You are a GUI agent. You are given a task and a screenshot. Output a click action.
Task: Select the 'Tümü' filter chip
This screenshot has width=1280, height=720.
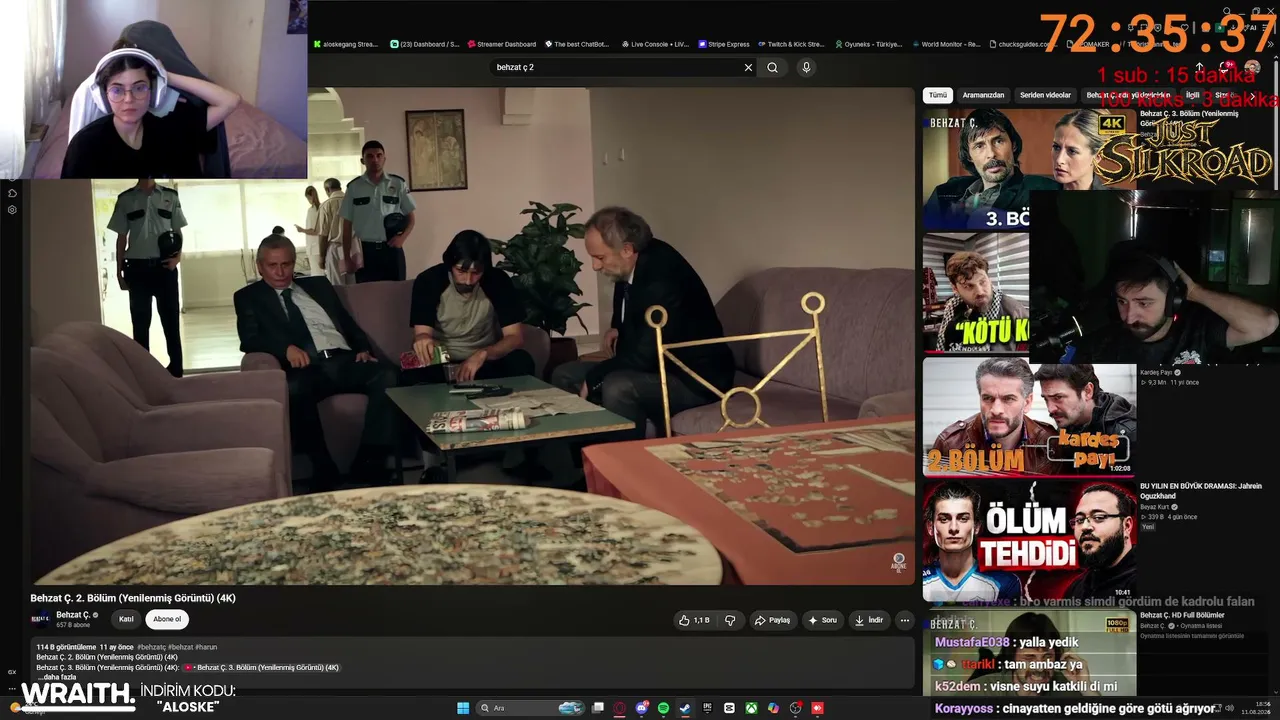(x=937, y=95)
